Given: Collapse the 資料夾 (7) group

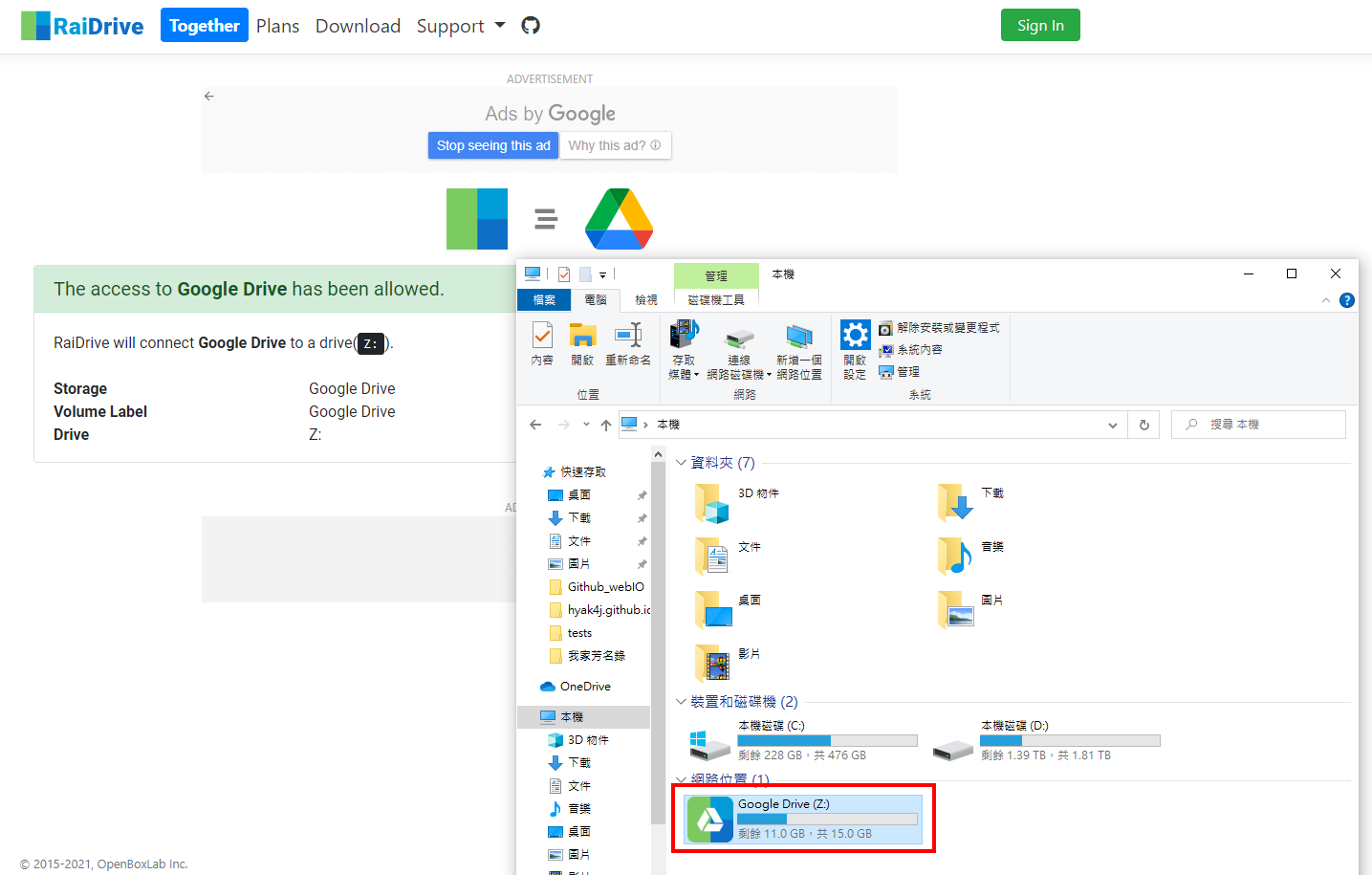Looking at the screenshot, I should pos(681,463).
